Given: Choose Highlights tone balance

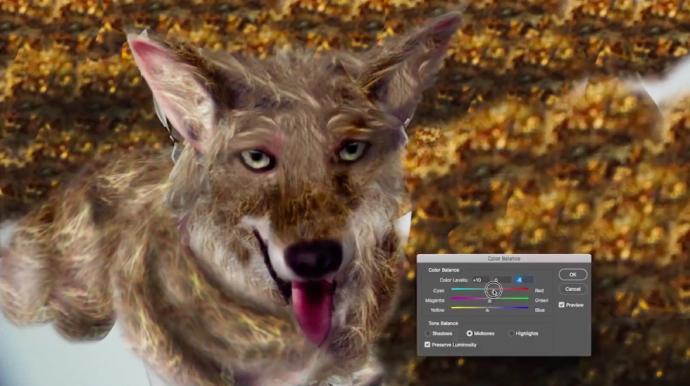Looking at the screenshot, I should [x=511, y=334].
